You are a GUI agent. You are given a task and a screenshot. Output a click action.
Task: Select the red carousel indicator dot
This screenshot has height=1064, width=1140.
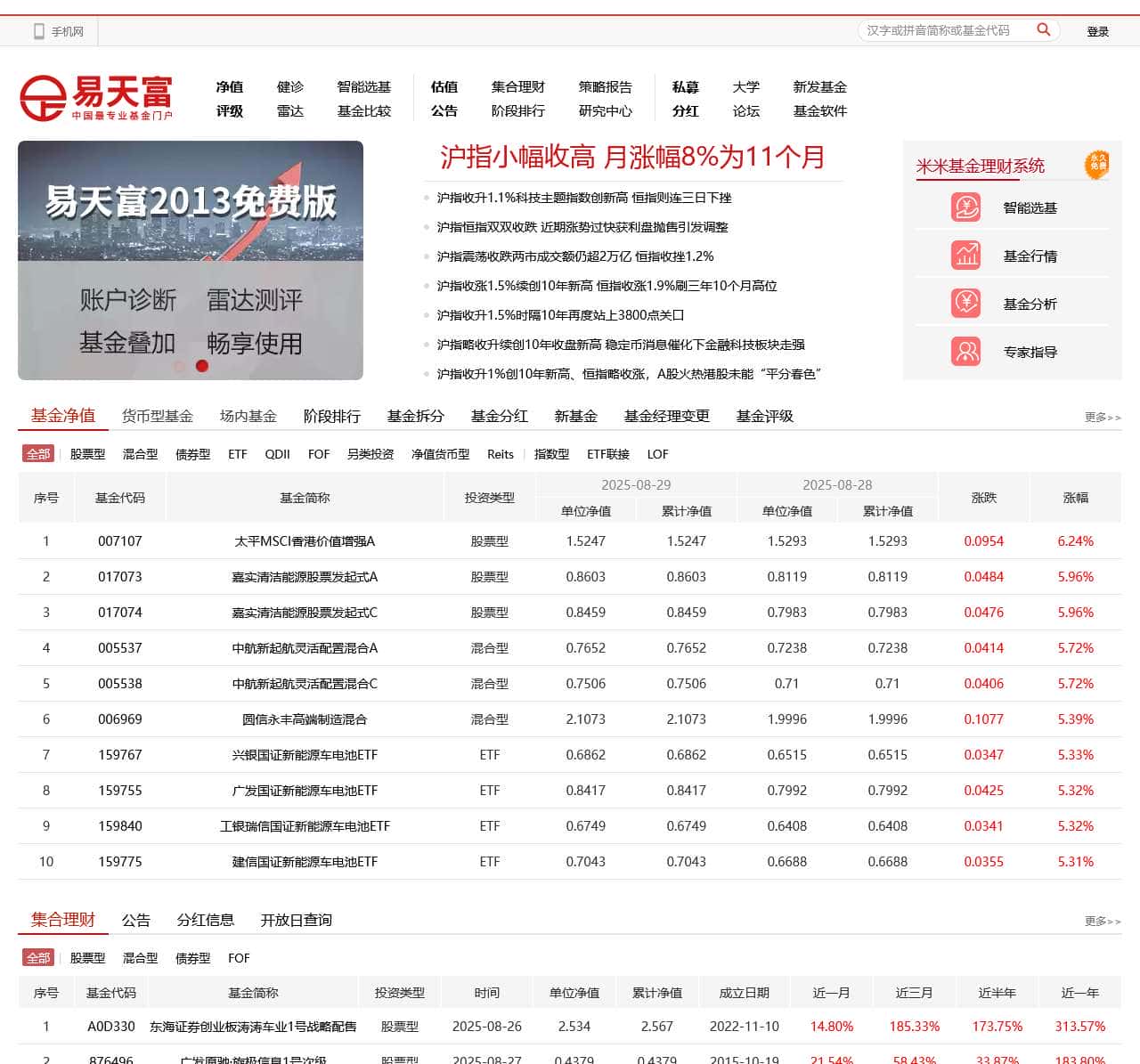coord(202,366)
